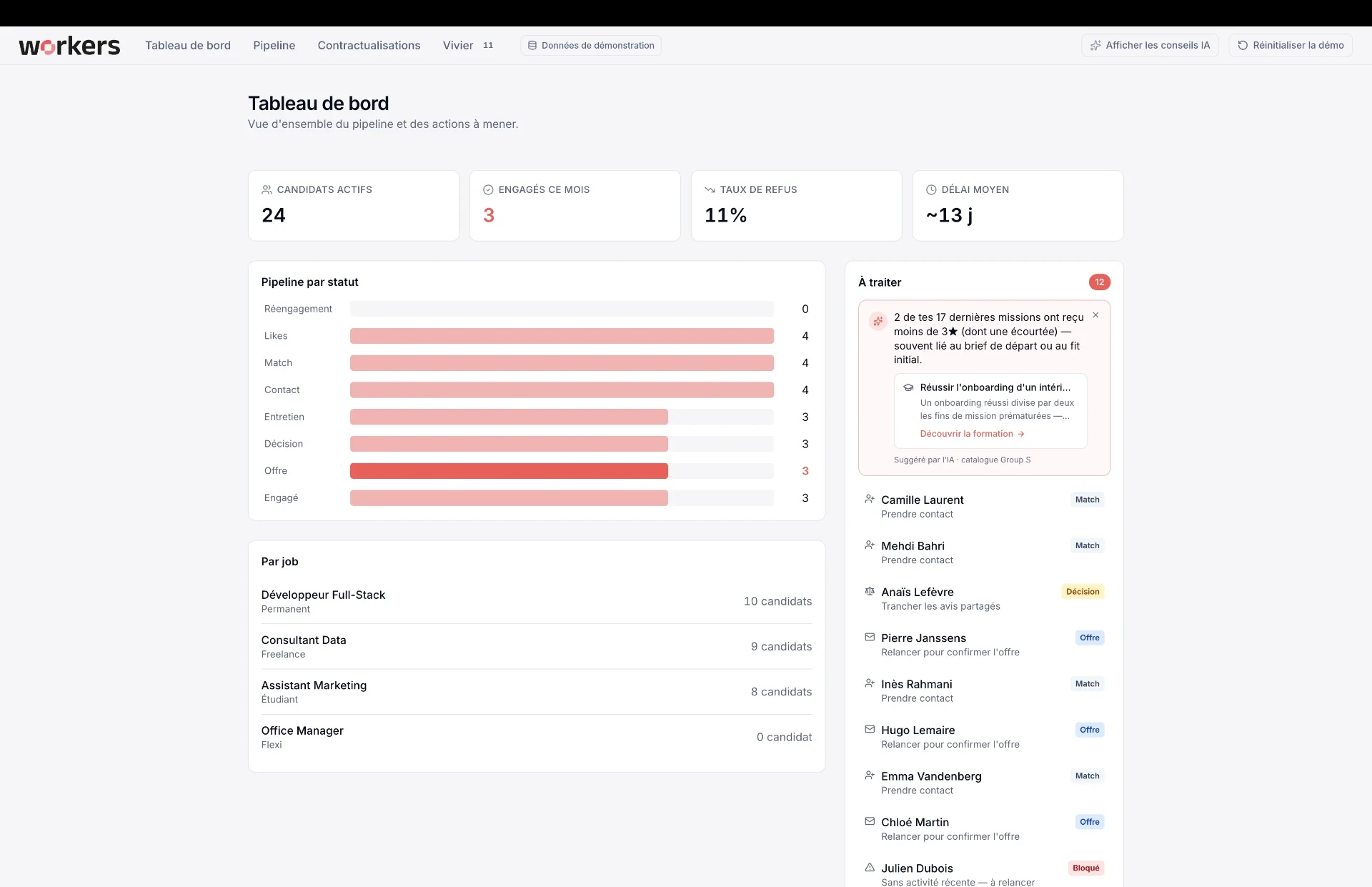
Task: Click the Décision tag on Anaïs Lefèvre
Action: (1083, 592)
